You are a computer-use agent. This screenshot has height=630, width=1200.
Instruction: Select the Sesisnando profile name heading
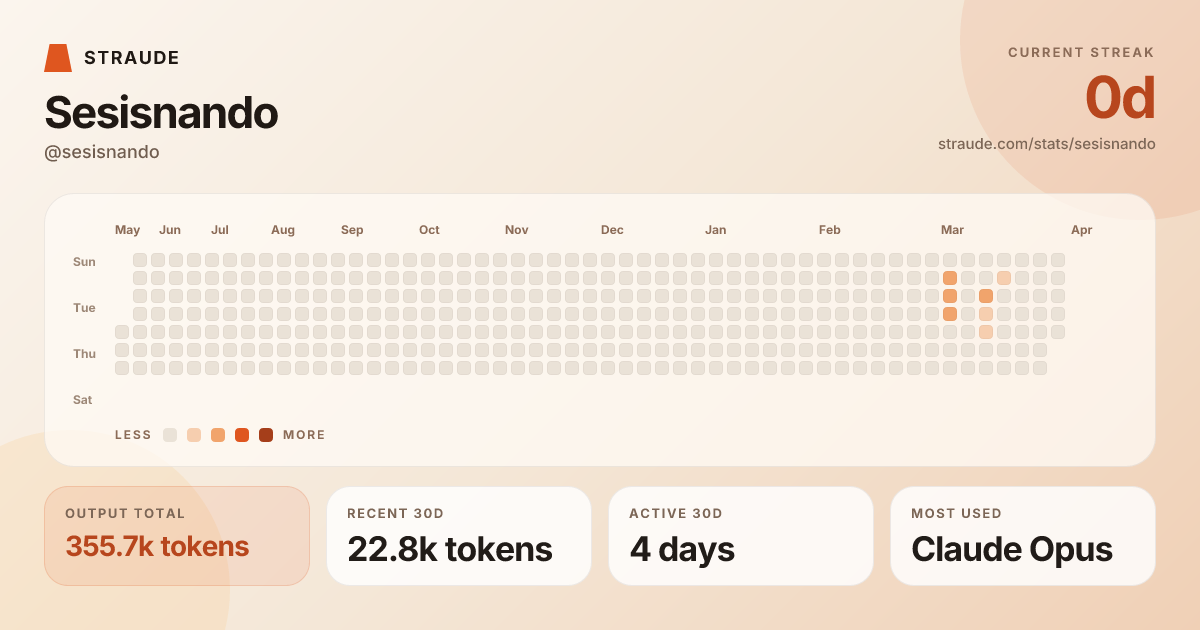161,113
